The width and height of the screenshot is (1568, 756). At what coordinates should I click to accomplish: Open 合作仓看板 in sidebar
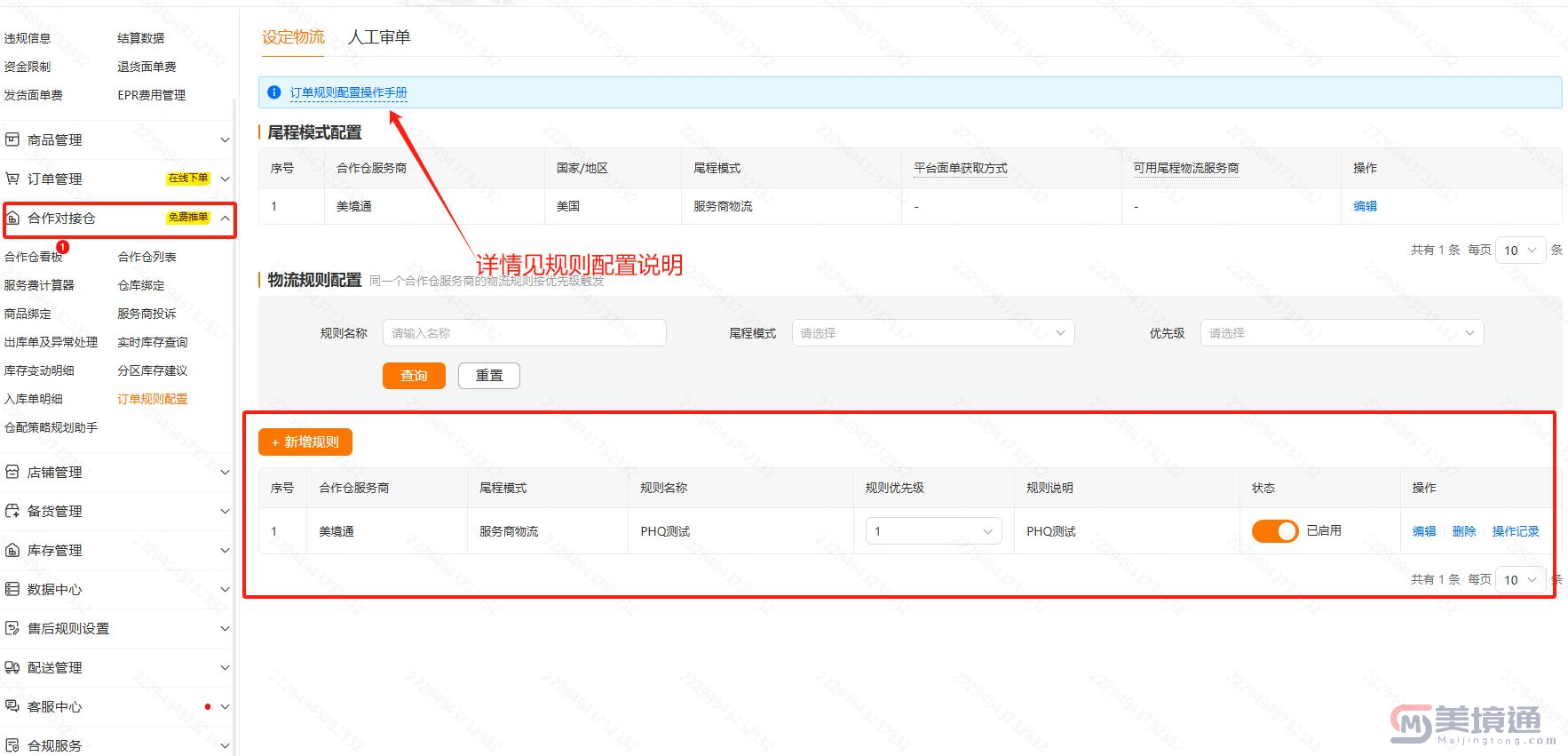coord(34,257)
